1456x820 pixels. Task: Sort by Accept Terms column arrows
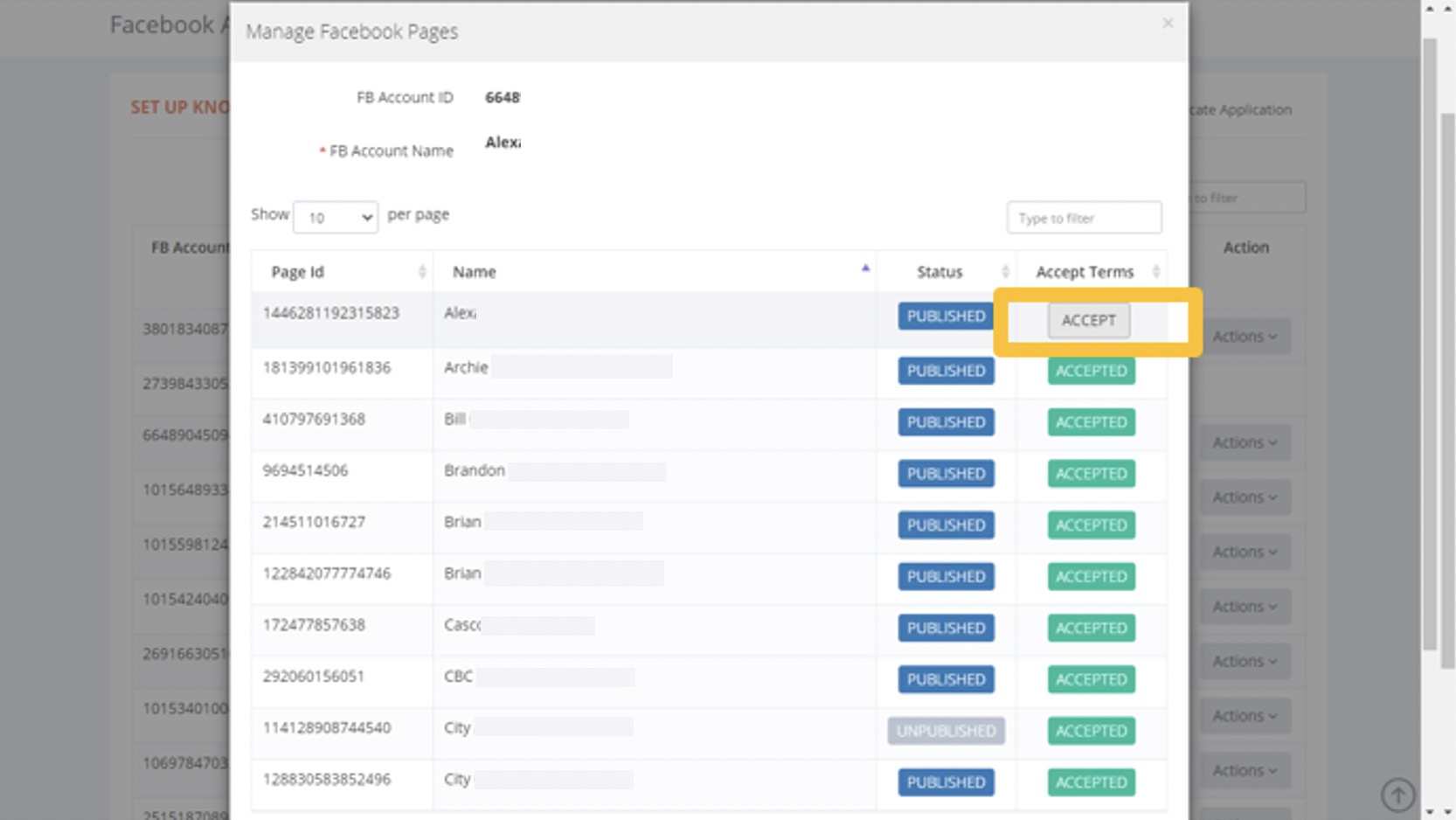point(1155,272)
